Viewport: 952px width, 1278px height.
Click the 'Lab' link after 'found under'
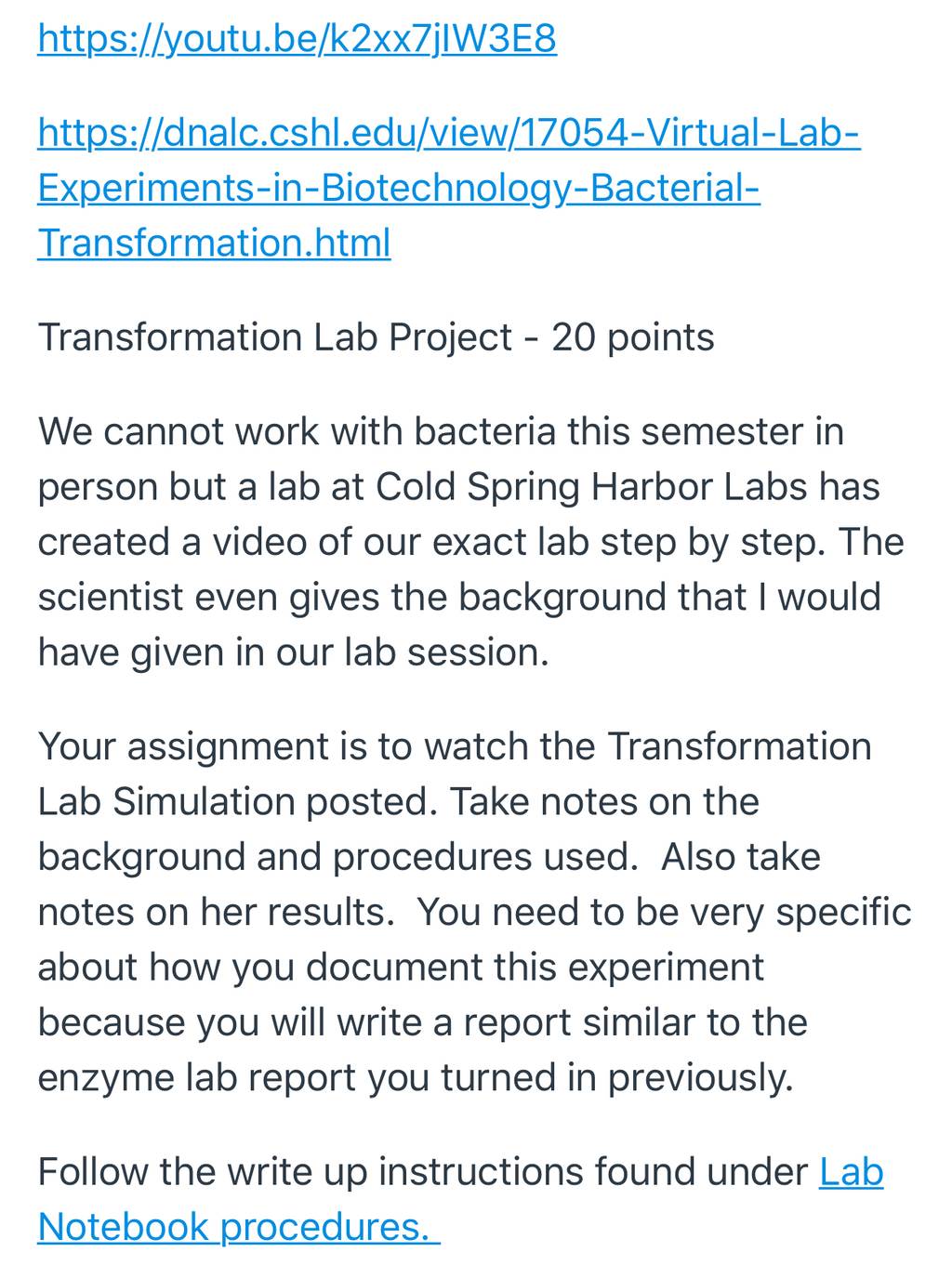point(851,1171)
